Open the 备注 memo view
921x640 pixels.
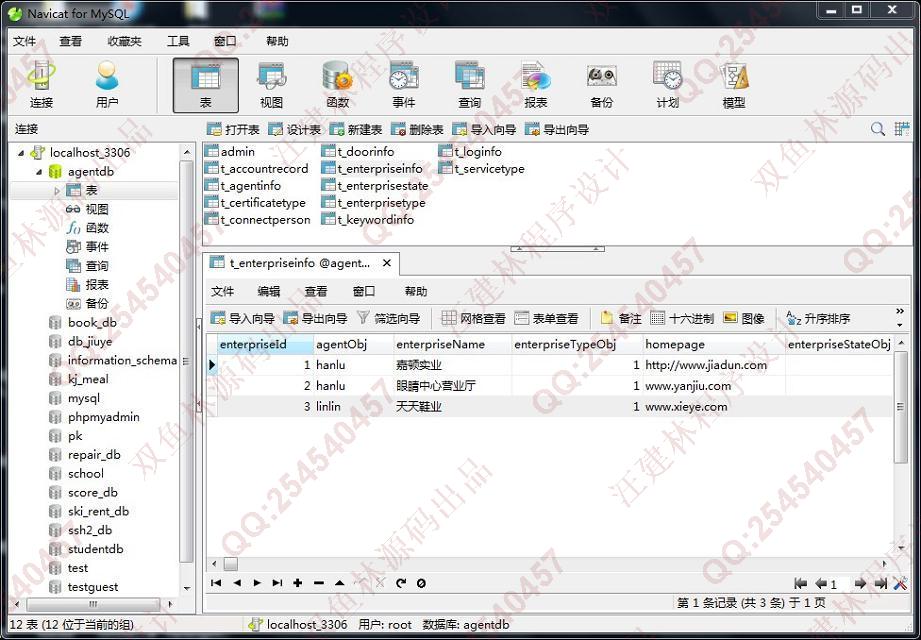(621, 319)
